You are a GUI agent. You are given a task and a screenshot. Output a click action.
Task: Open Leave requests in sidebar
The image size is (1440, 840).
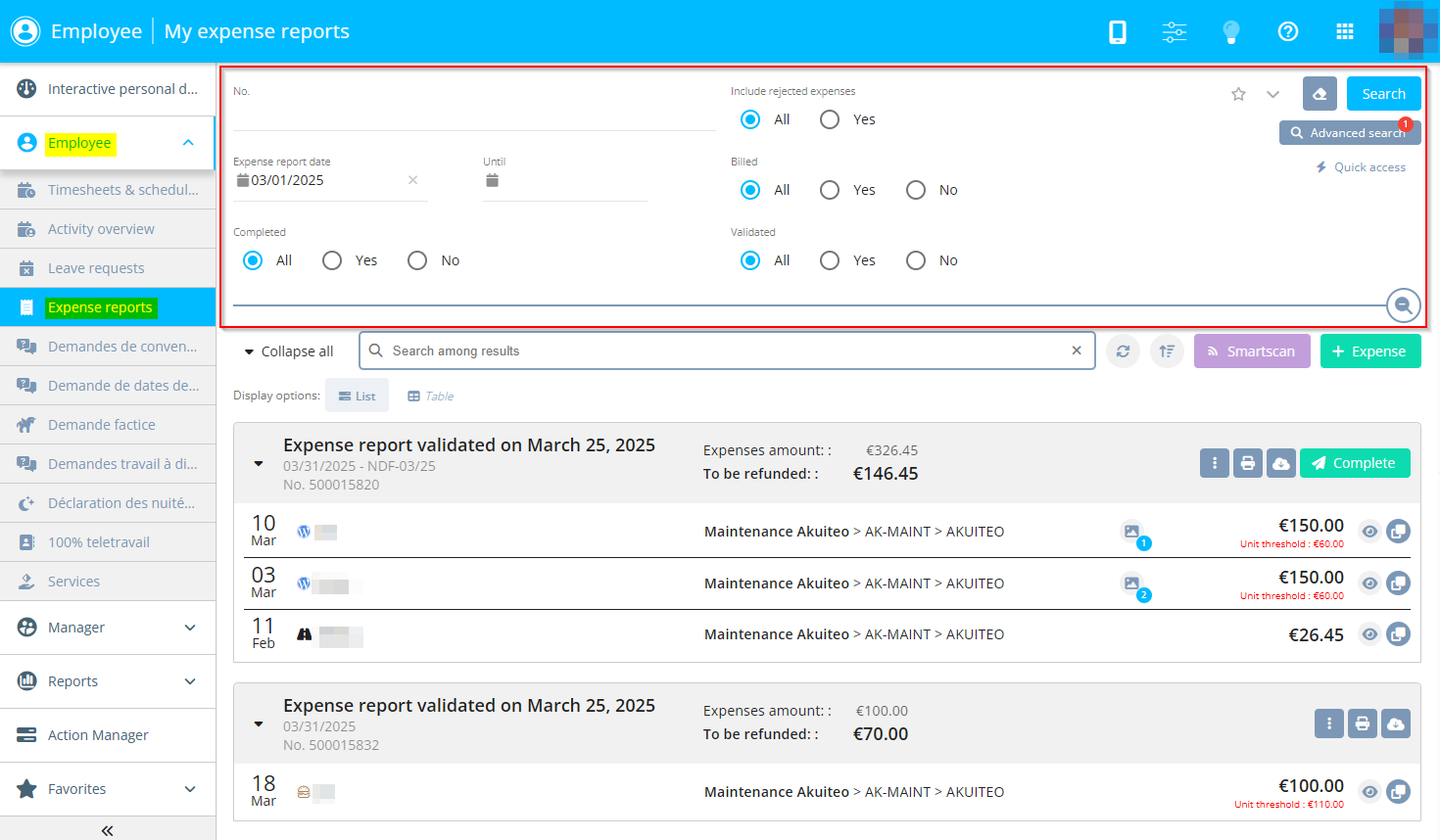point(96,268)
